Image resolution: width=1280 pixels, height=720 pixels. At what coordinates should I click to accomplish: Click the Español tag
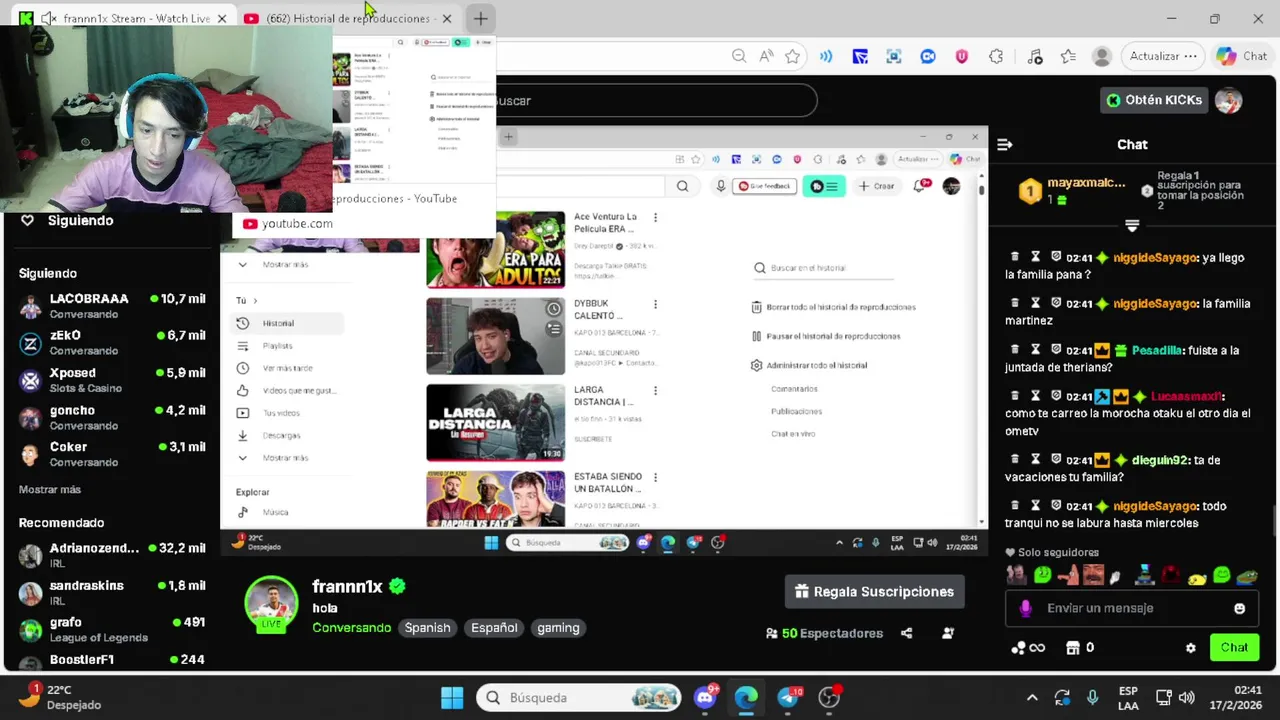494,628
